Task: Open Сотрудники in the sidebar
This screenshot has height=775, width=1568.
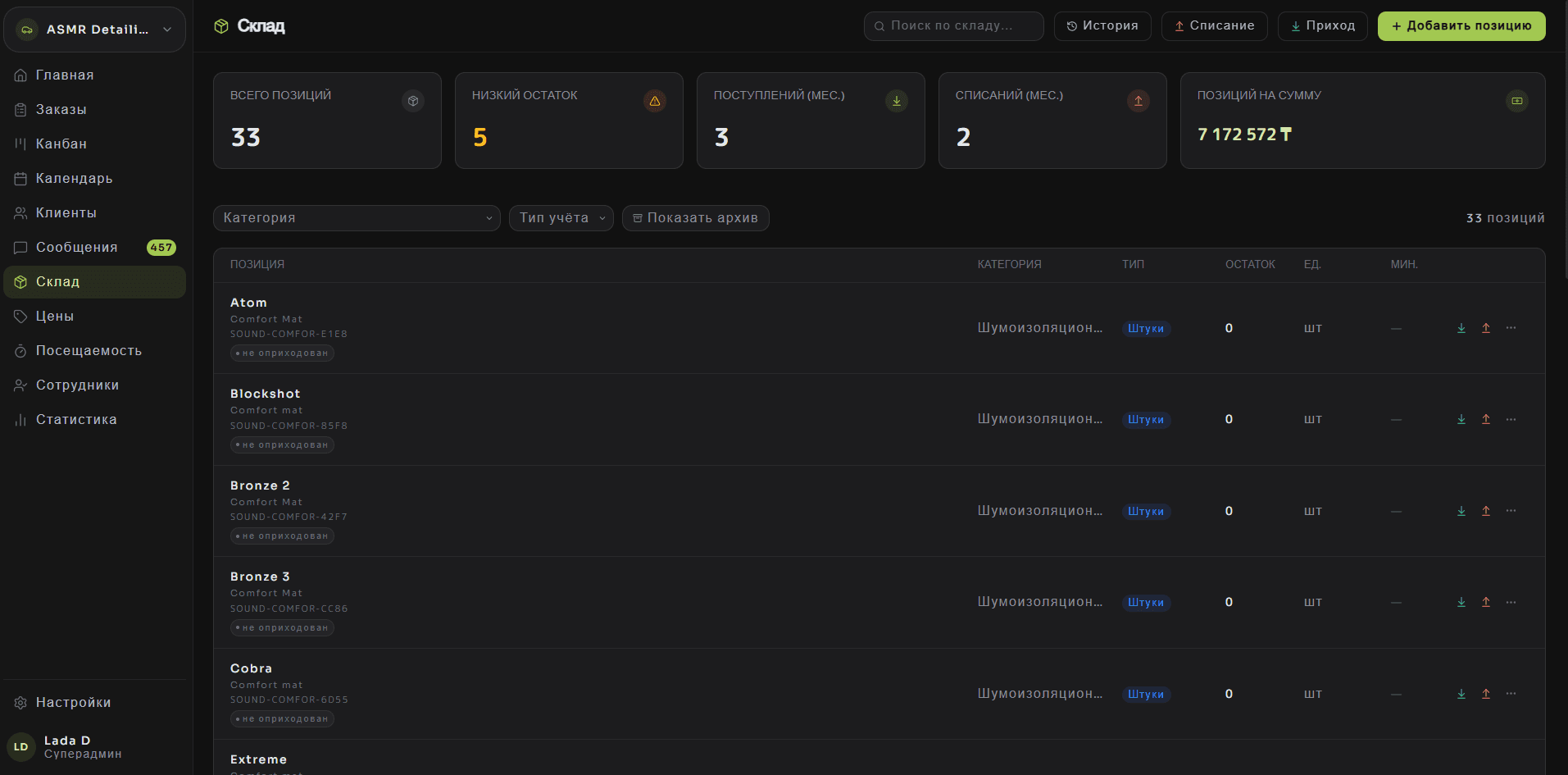Action: (x=95, y=385)
